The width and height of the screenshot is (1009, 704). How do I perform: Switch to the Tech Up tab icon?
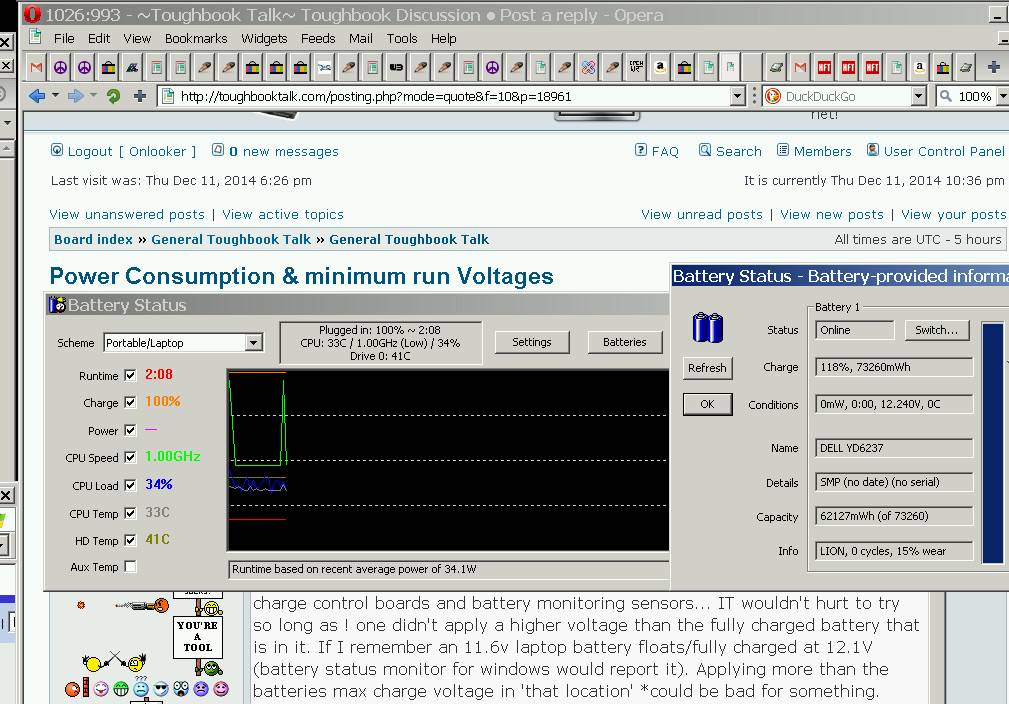pyautogui.click(x=636, y=67)
